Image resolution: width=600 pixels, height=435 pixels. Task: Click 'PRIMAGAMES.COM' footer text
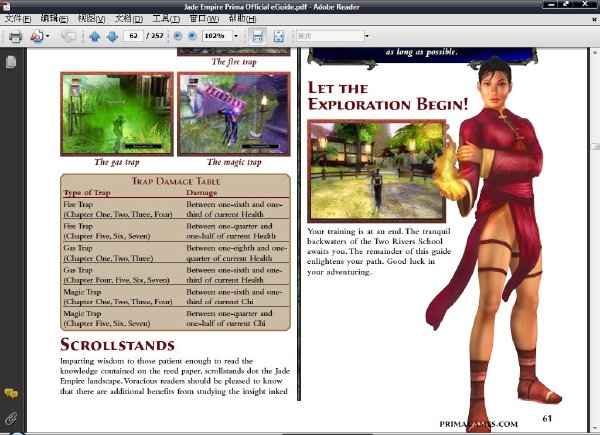(479, 424)
